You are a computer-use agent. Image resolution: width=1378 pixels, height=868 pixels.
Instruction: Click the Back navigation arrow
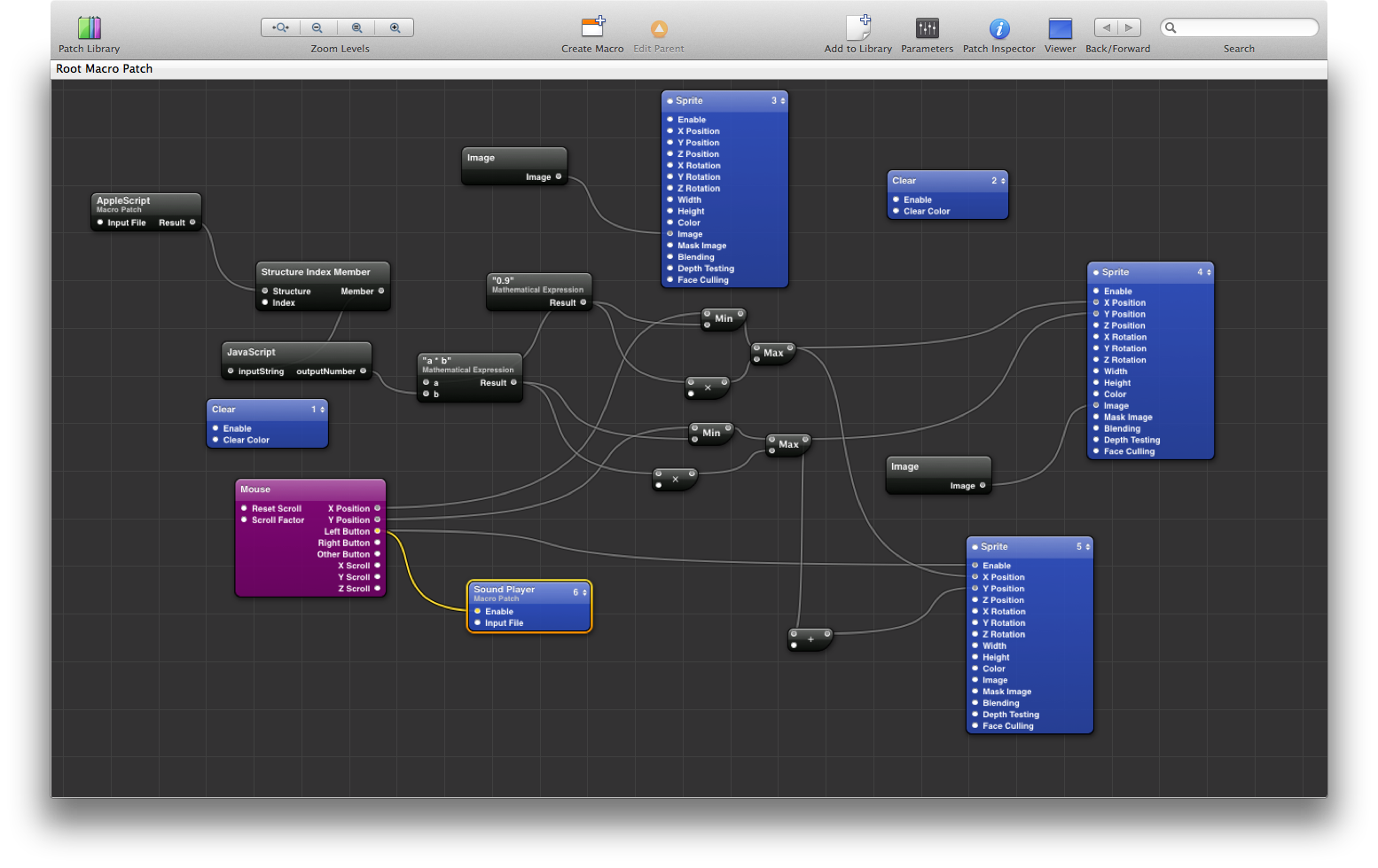(1106, 27)
